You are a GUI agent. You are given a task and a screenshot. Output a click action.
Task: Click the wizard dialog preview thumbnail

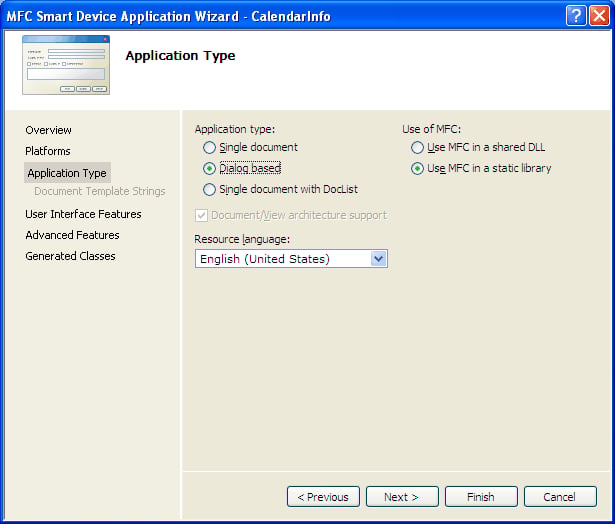pyautogui.click(x=66, y=65)
